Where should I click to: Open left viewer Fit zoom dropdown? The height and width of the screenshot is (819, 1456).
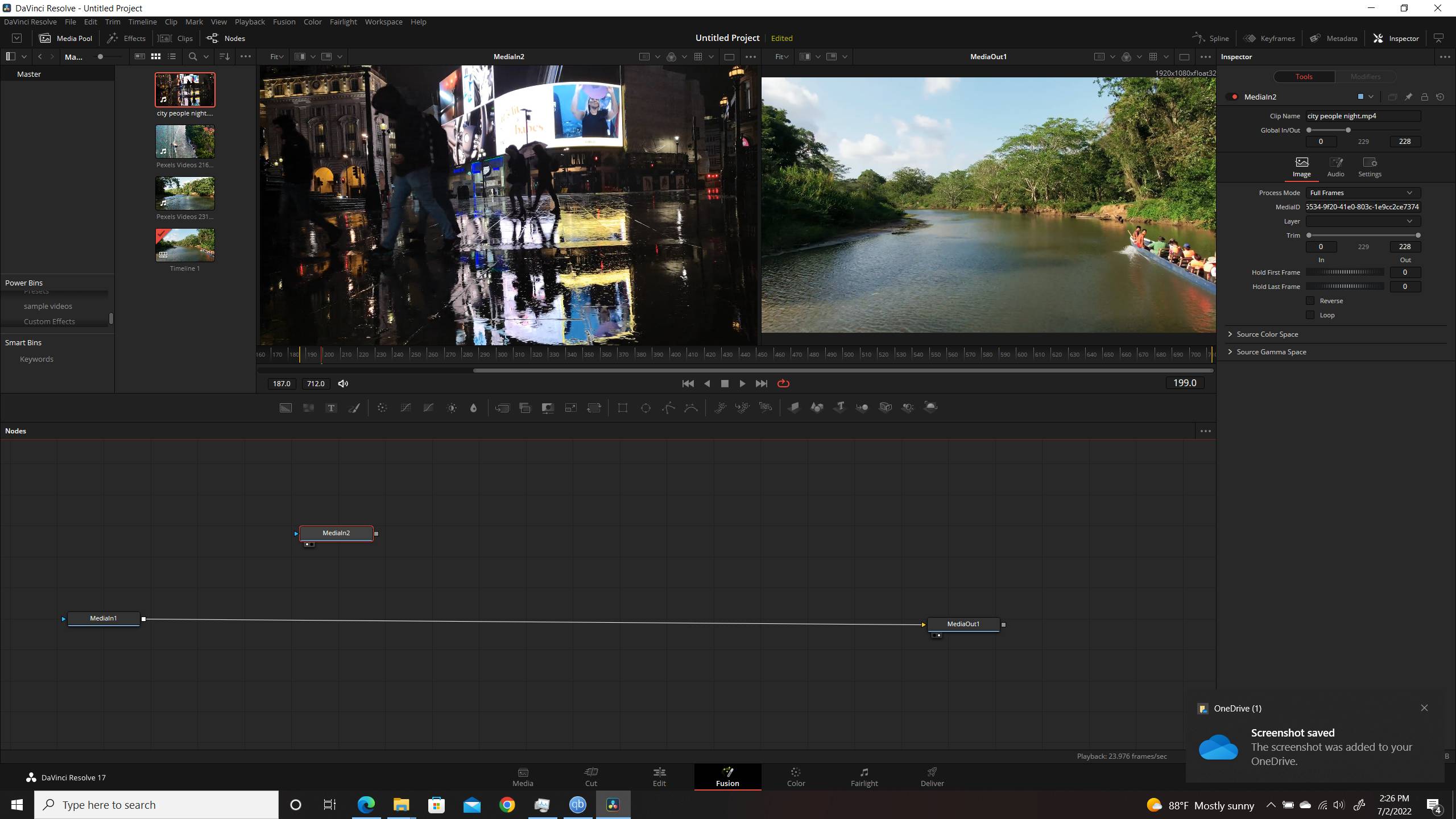click(x=276, y=56)
